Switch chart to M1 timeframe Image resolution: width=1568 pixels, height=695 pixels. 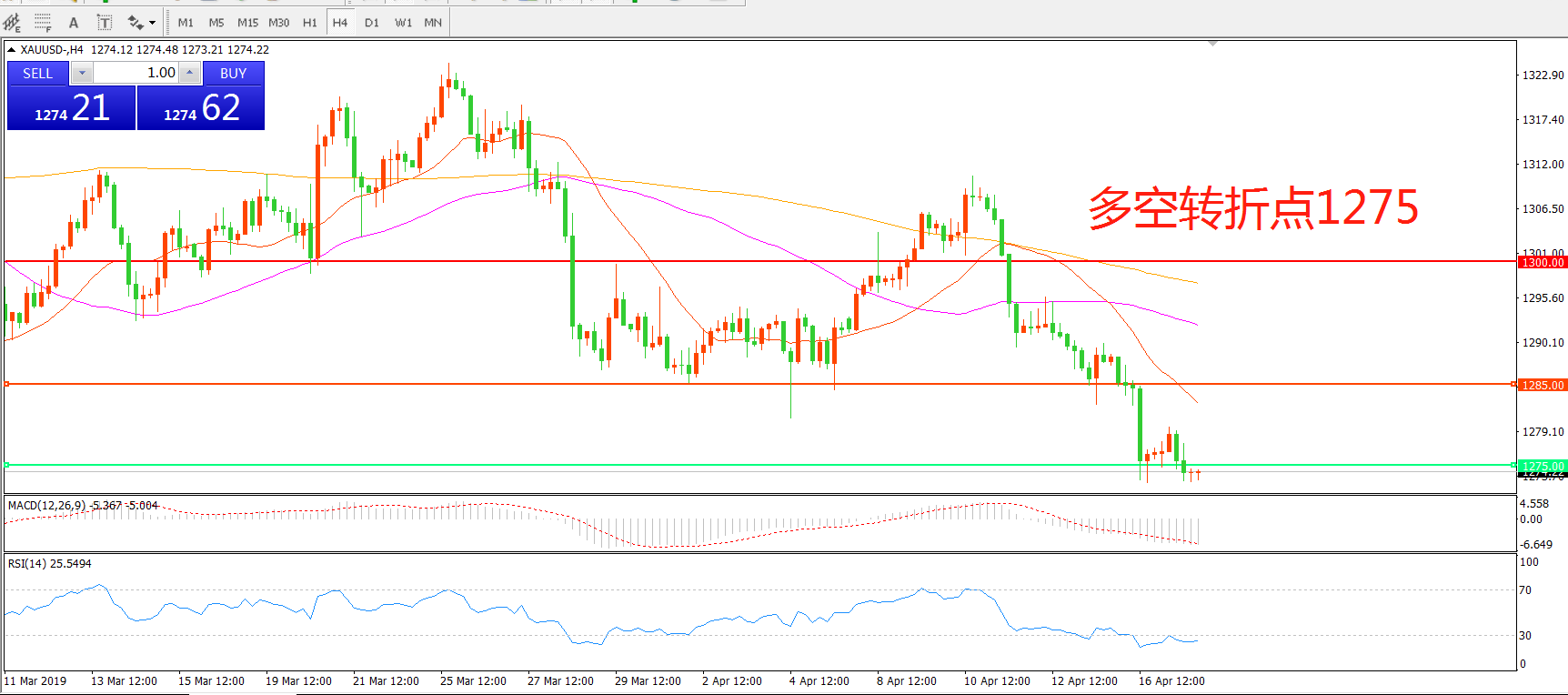(186, 22)
